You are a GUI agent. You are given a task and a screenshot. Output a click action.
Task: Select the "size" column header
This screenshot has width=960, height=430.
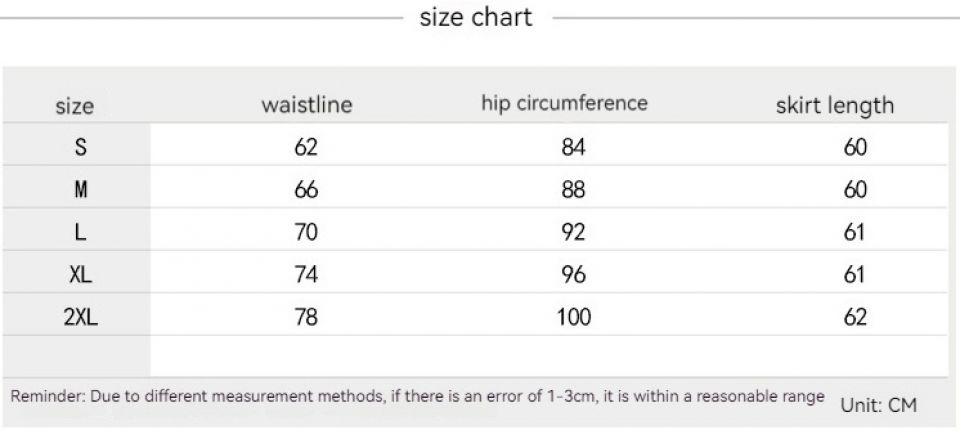coord(74,106)
